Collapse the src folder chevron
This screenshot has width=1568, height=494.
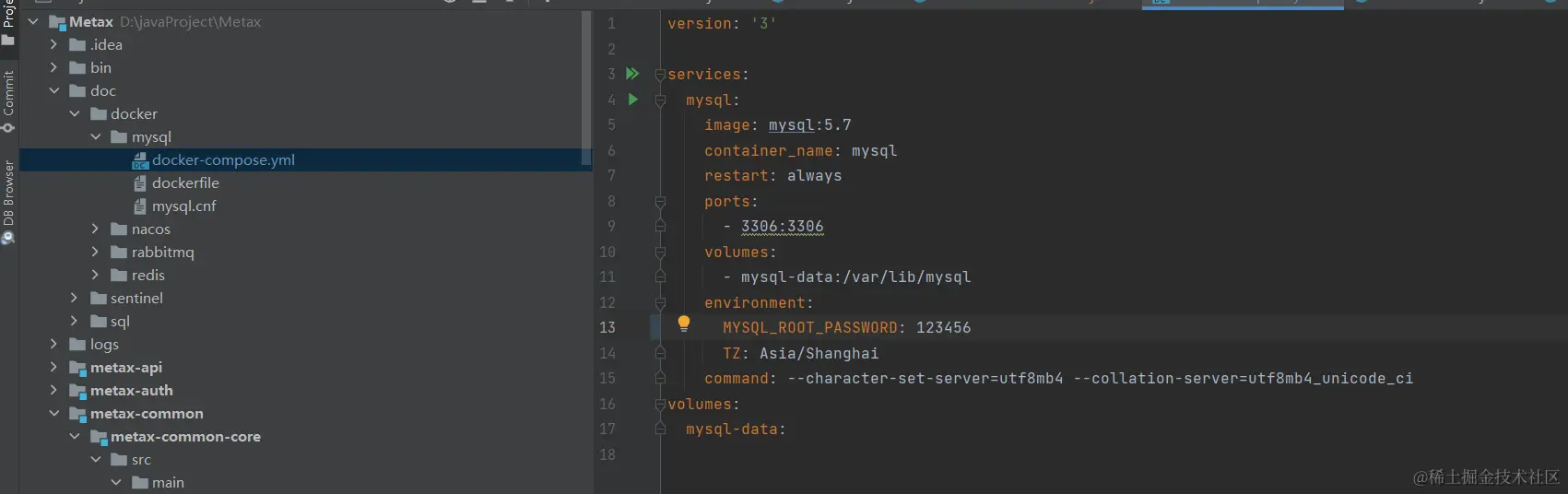[96, 459]
